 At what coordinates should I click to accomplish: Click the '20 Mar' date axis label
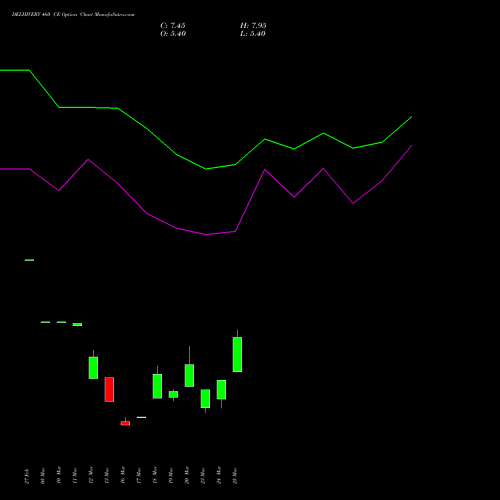point(187,475)
